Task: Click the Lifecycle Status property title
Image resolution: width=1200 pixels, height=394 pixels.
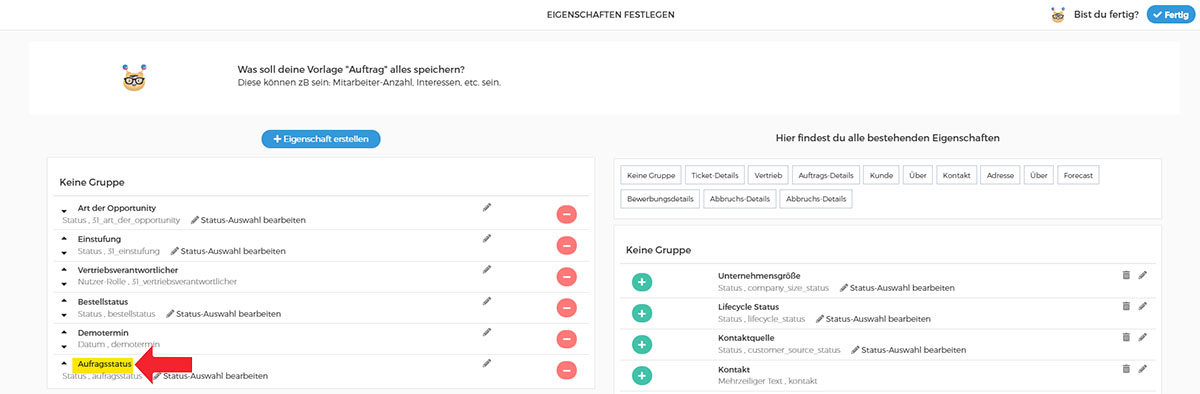Action: click(x=748, y=306)
